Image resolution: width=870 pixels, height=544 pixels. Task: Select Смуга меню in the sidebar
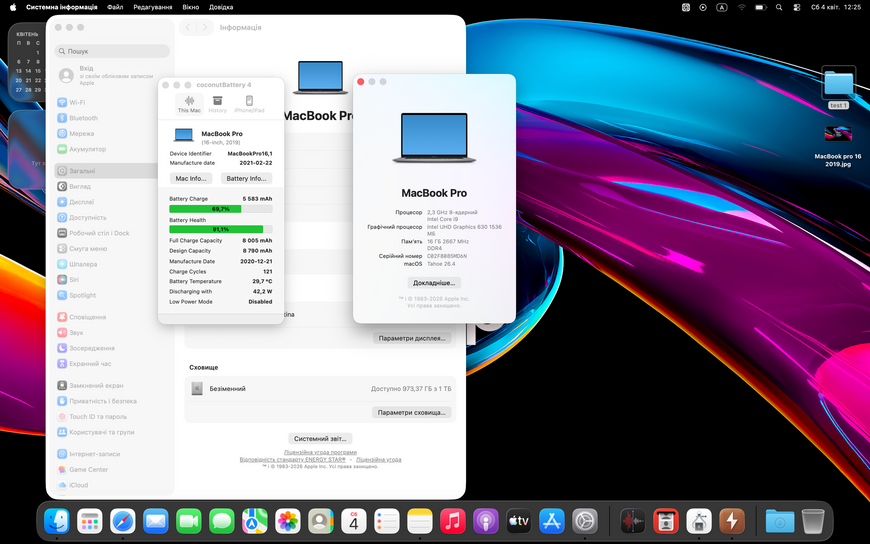tap(107, 249)
